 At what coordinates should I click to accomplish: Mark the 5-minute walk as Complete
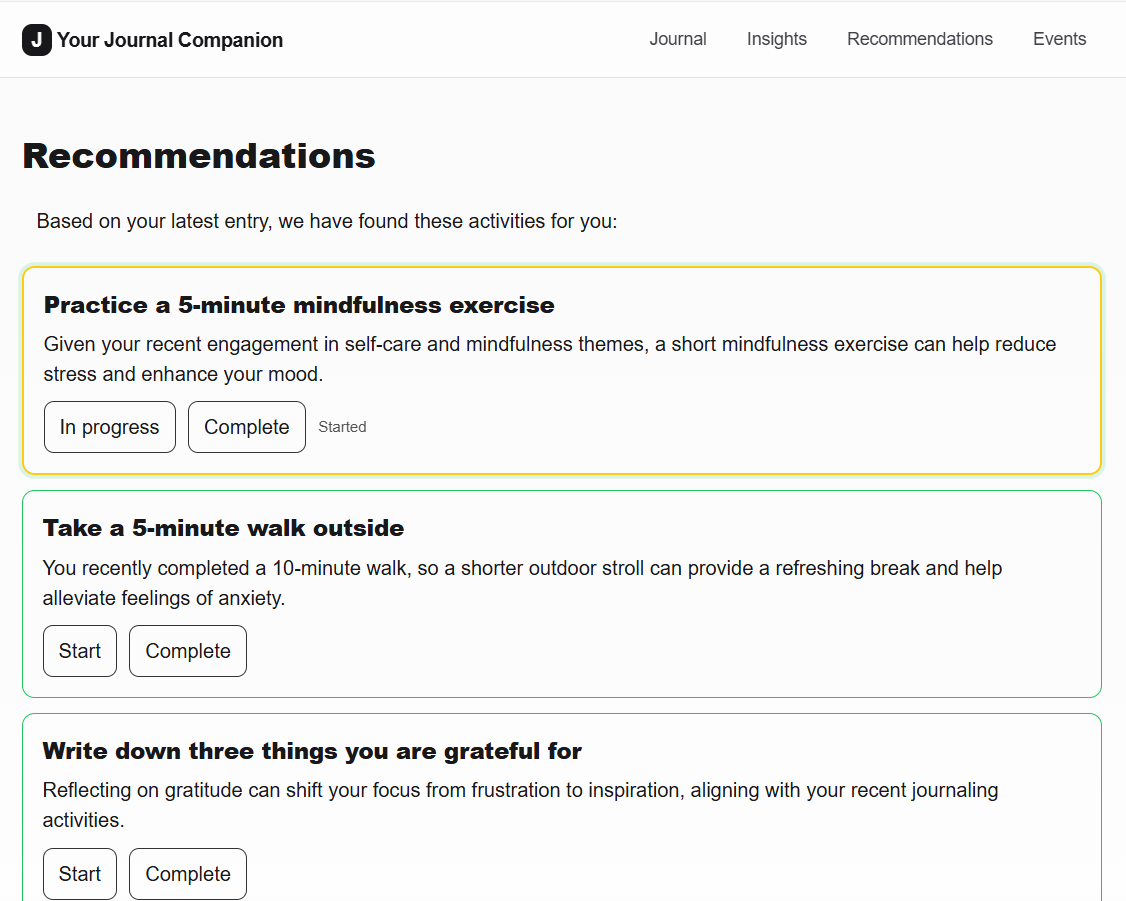tap(188, 651)
